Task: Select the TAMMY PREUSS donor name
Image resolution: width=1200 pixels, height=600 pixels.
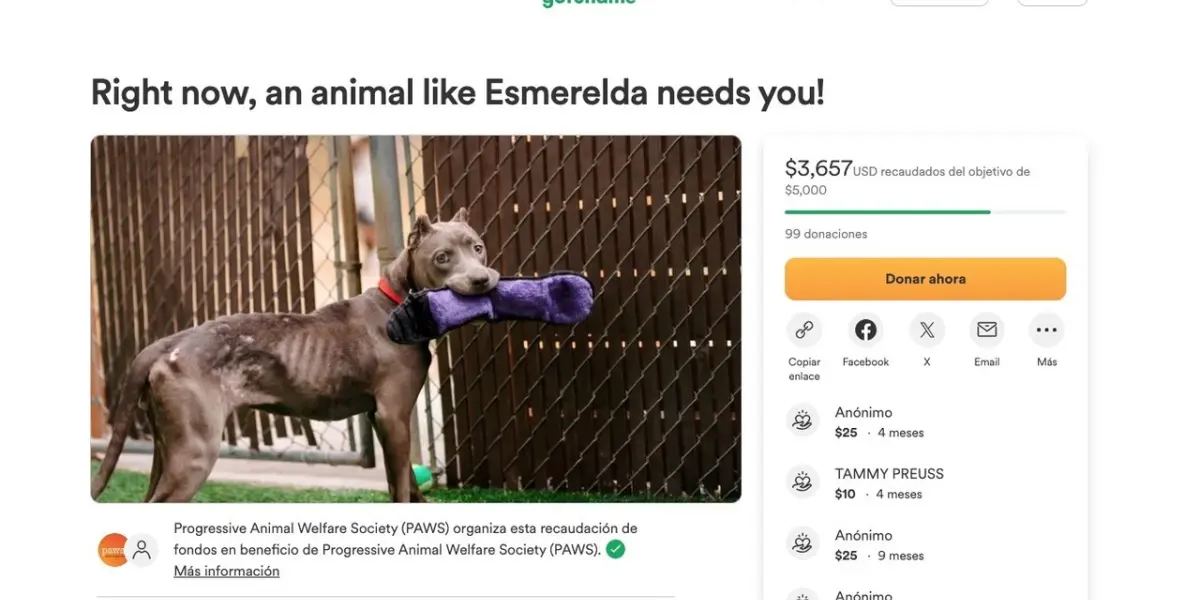Action: tap(889, 474)
